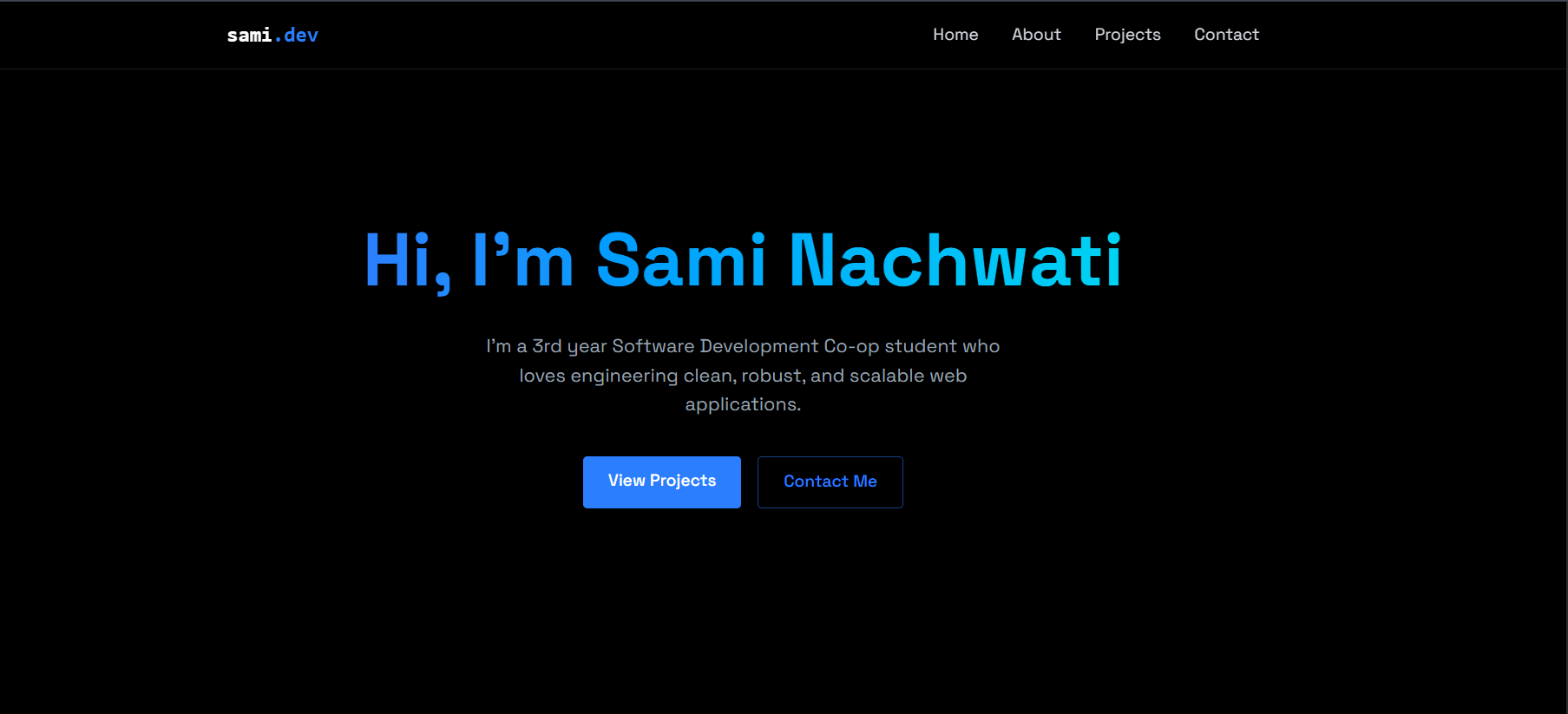Select Contact in the top navigation

(x=1226, y=35)
